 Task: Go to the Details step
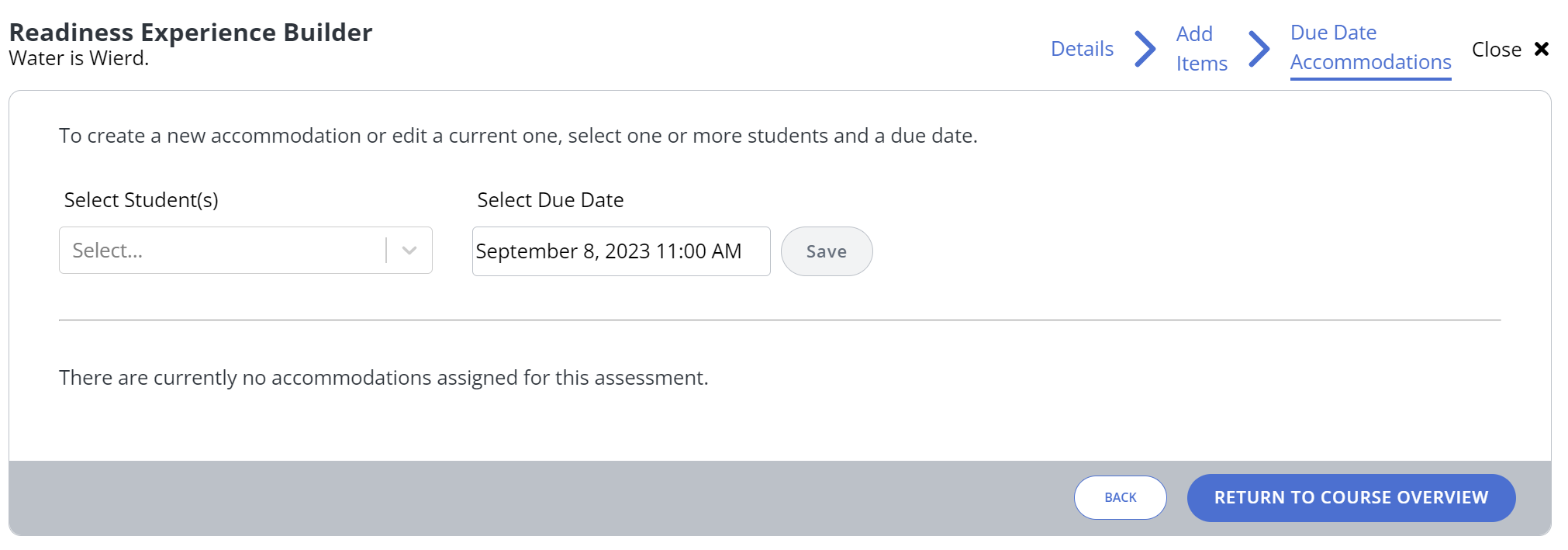(x=1082, y=49)
